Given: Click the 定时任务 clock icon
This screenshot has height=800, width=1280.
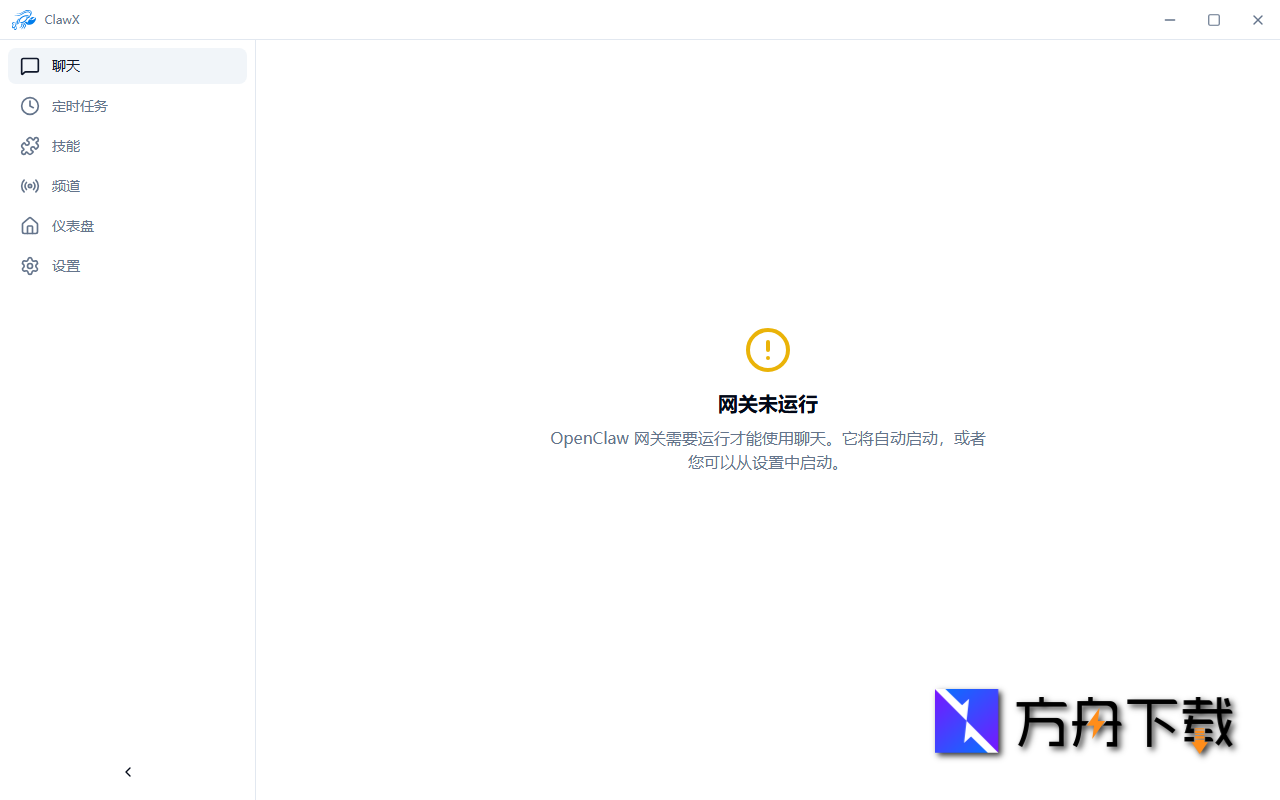Looking at the screenshot, I should [x=30, y=106].
